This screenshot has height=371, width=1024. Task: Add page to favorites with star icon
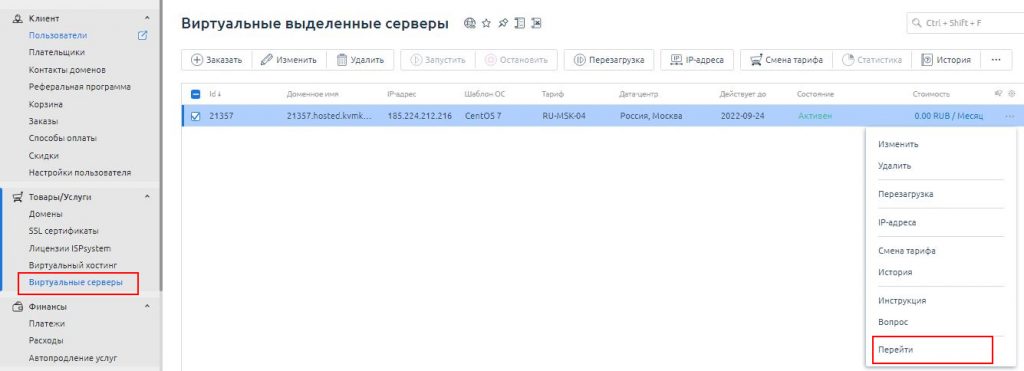pyautogui.click(x=486, y=24)
